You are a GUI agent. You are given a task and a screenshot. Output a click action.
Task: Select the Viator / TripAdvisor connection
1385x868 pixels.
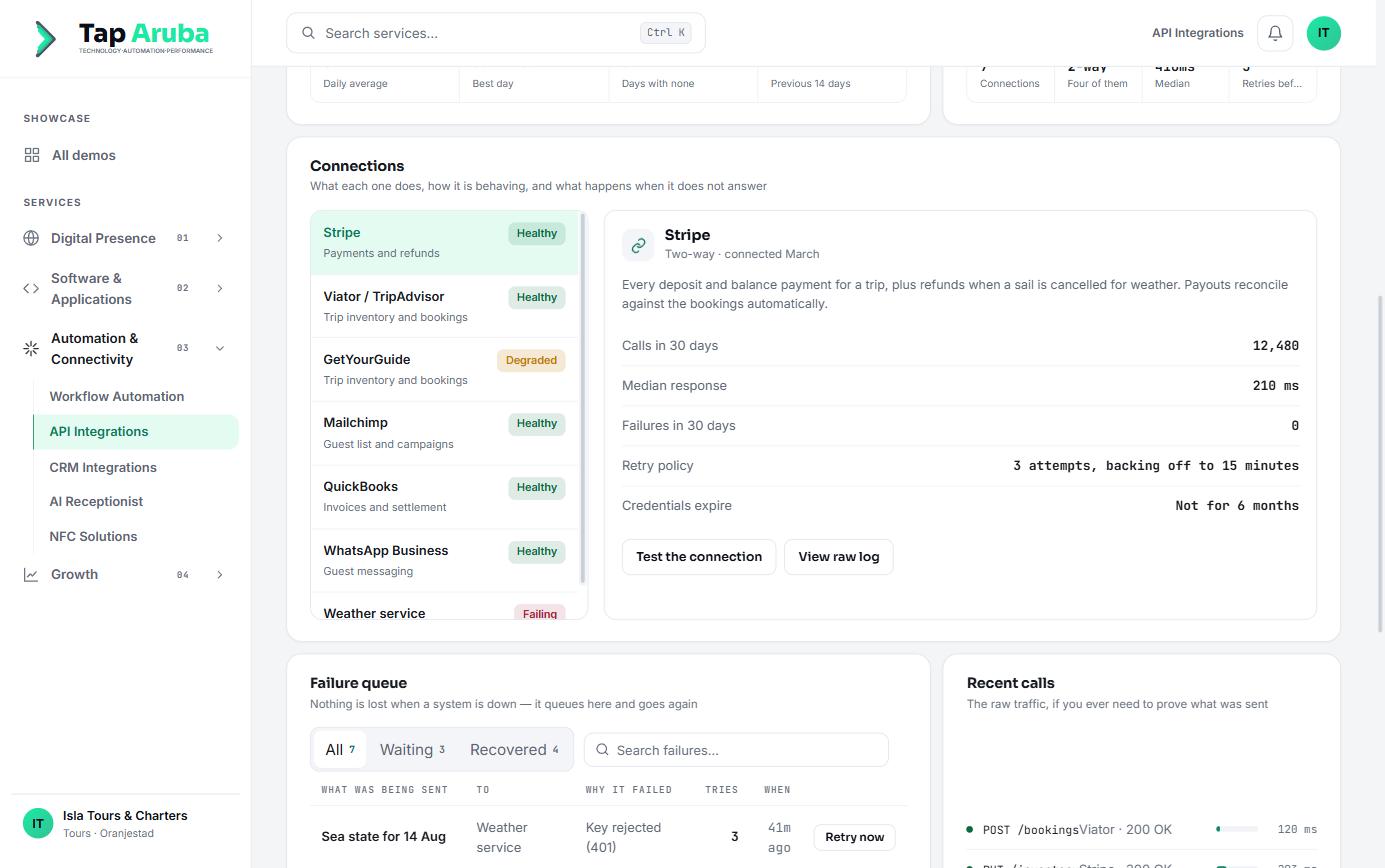tap(444, 306)
